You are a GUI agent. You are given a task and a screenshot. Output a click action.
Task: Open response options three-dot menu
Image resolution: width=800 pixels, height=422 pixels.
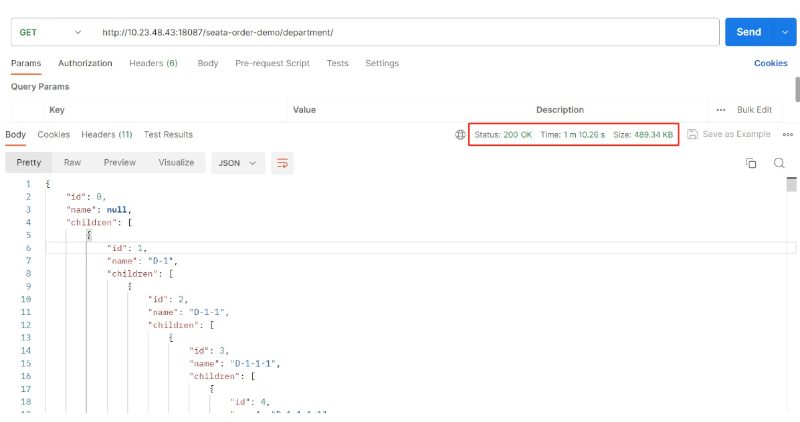point(788,135)
